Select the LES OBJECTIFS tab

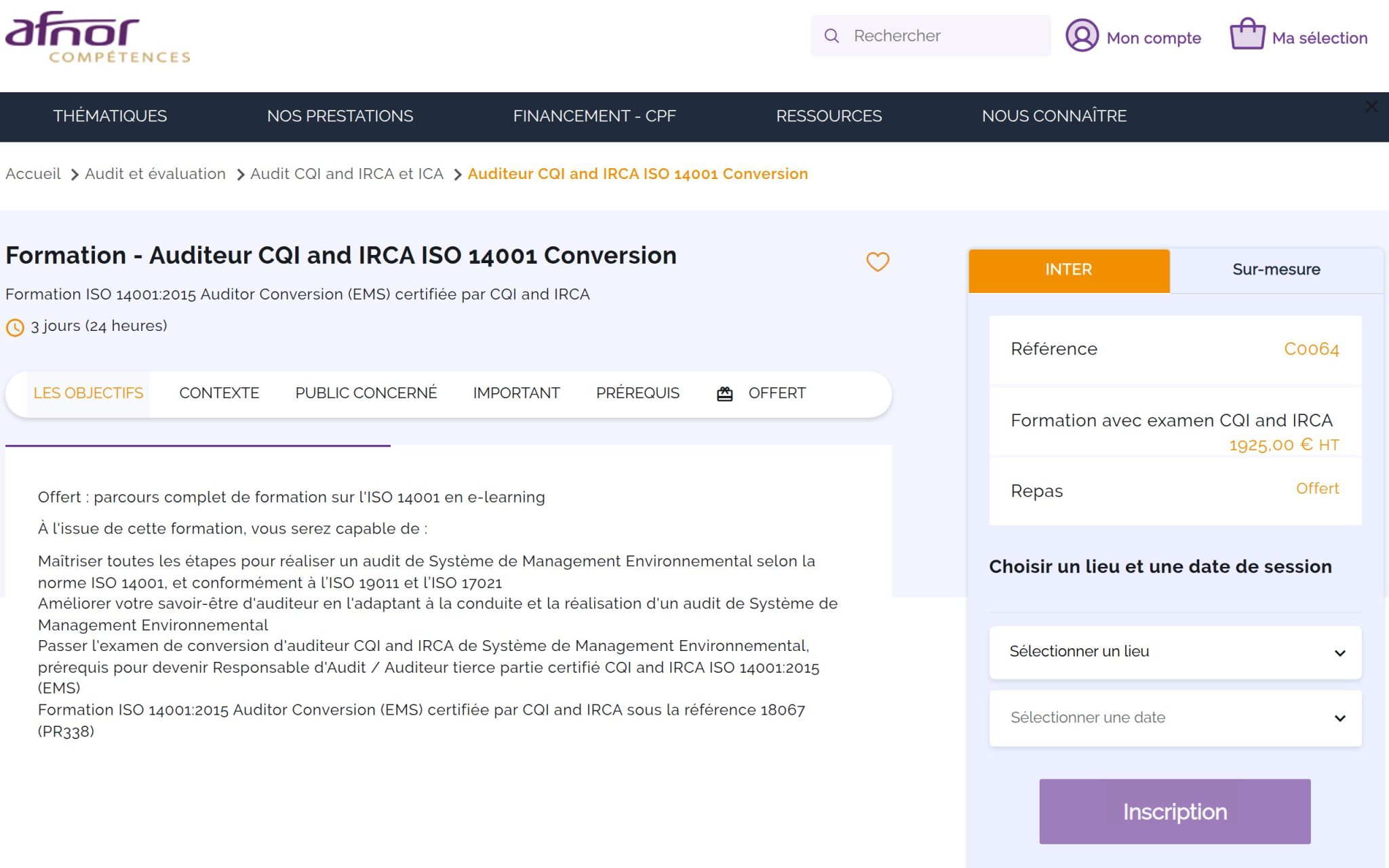coord(88,393)
